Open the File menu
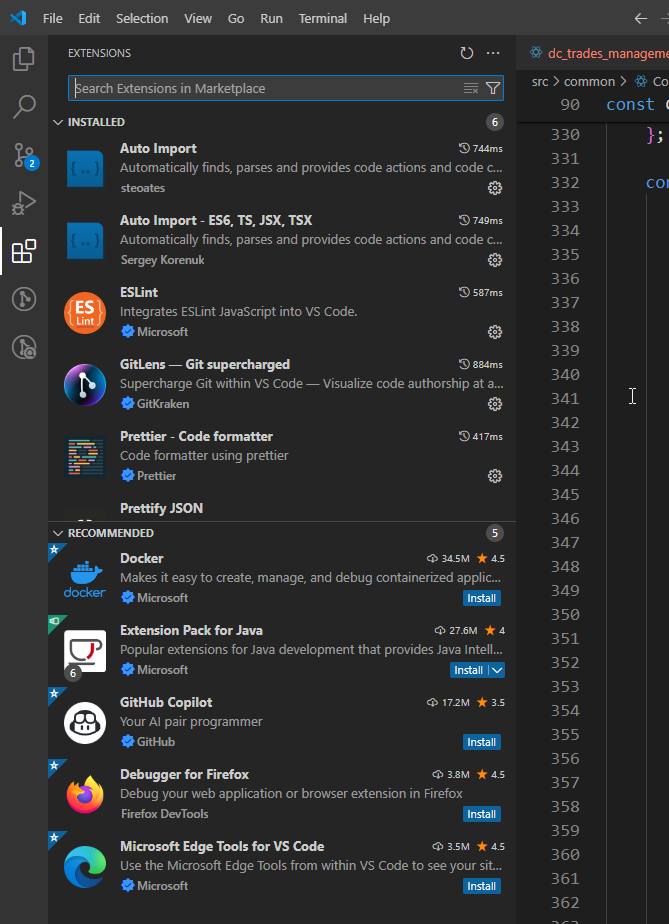Screen dimensions: 669x924 click(52, 18)
